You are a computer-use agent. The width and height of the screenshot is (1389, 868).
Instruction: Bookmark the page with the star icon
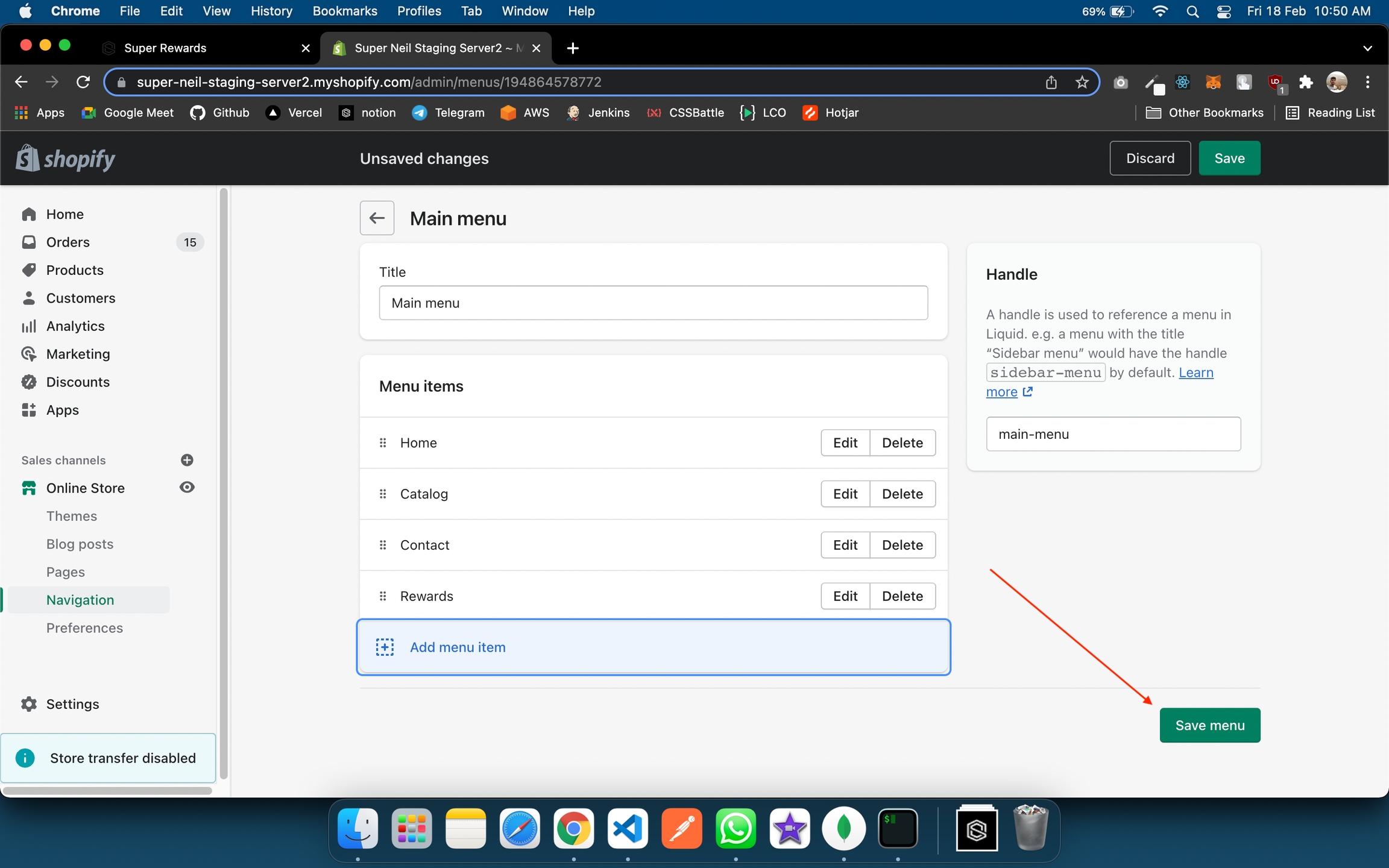[x=1082, y=82]
